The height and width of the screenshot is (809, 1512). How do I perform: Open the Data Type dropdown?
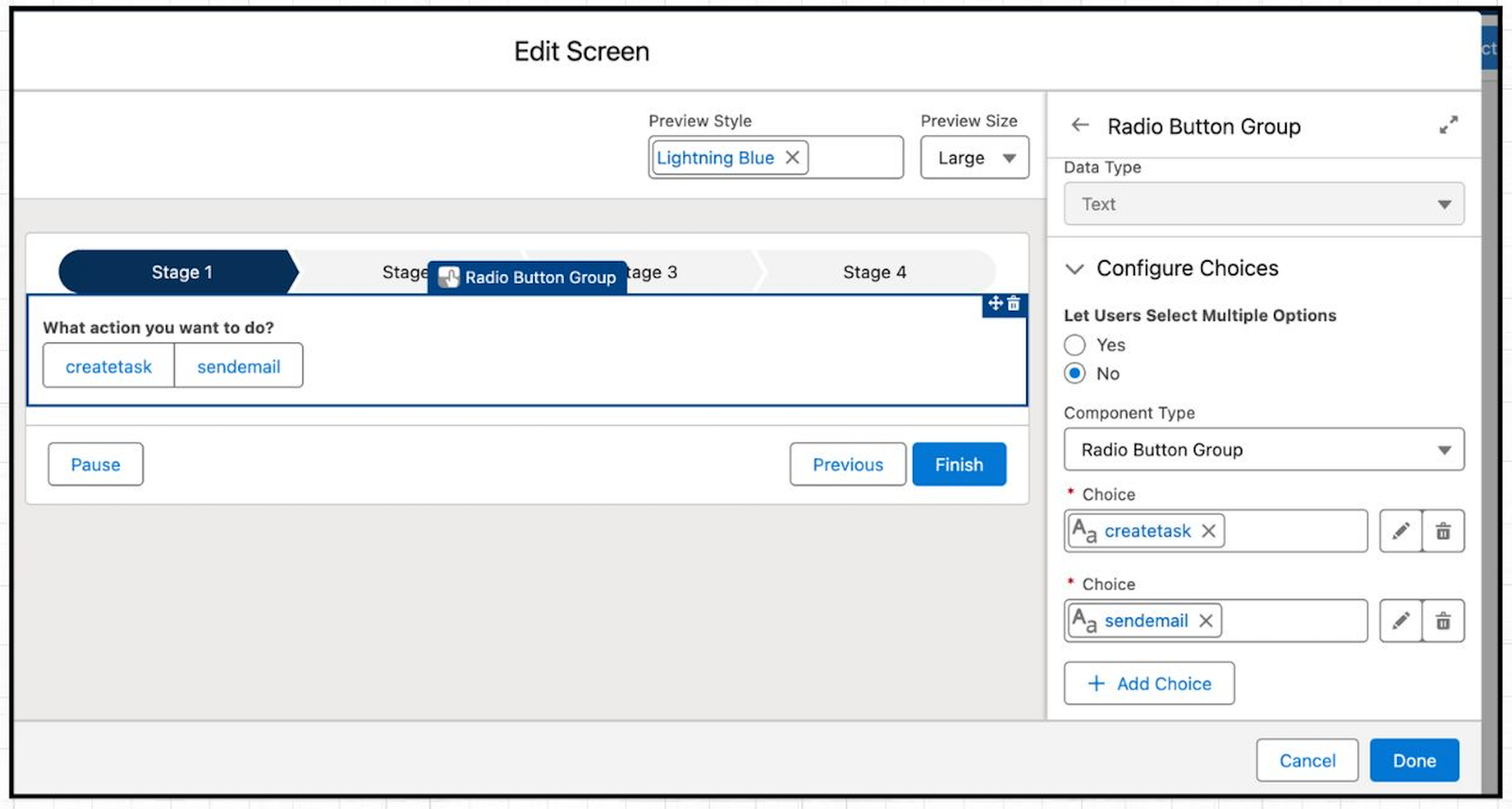click(x=1263, y=204)
